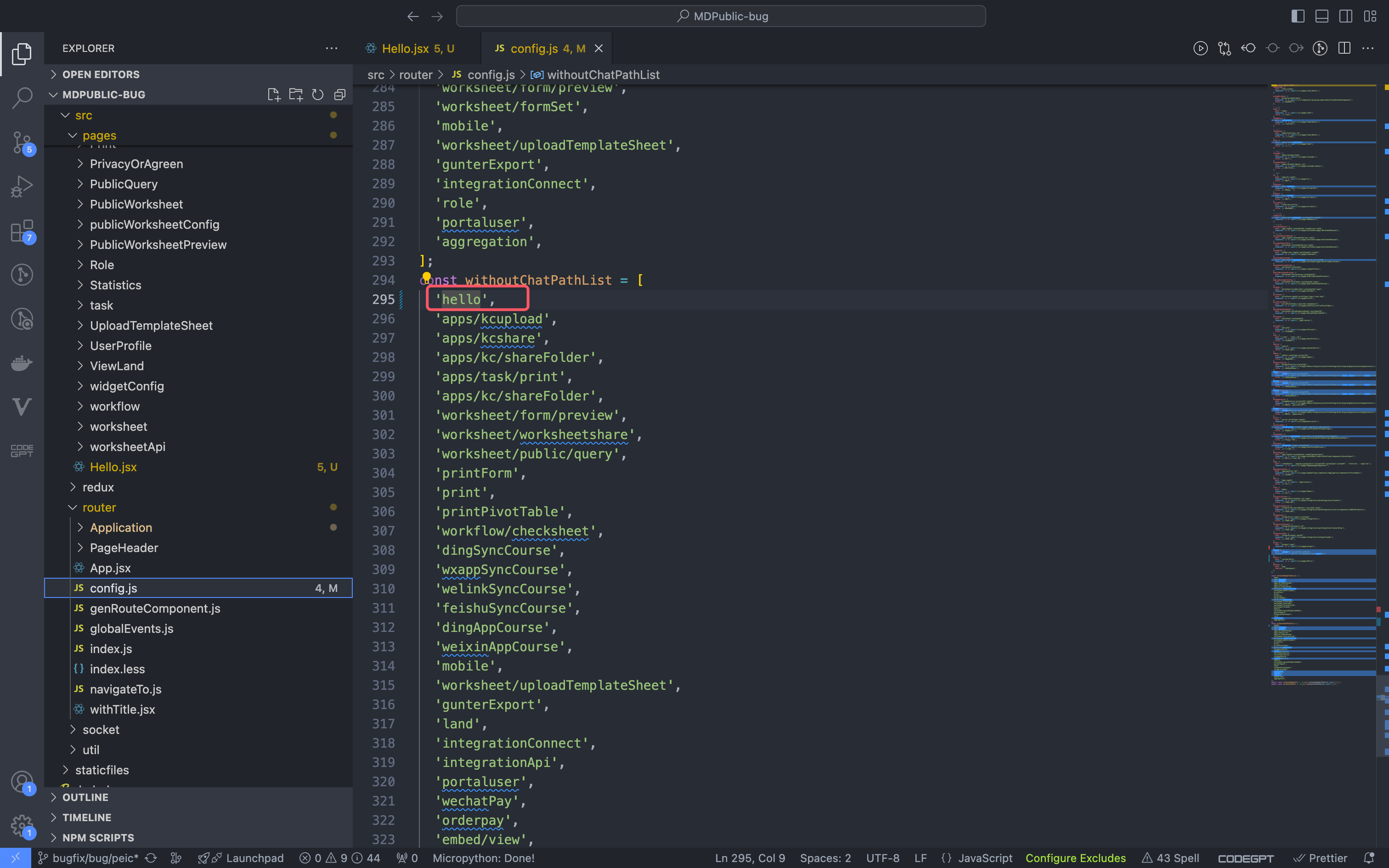Viewport: 1389px width, 868px height.
Task: Toggle Secondary Side Bar visibility
Action: (x=1345, y=16)
